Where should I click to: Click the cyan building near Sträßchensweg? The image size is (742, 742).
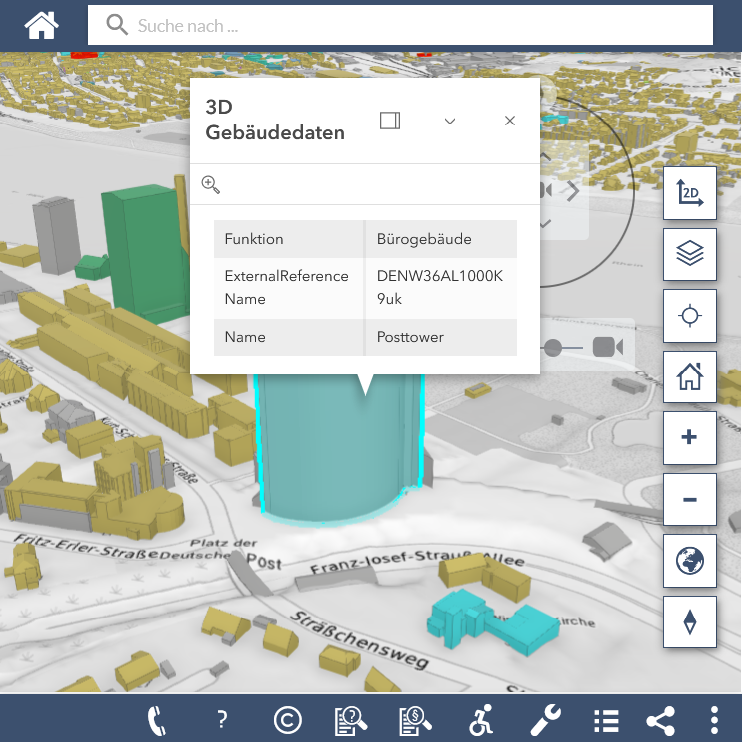point(492,622)
